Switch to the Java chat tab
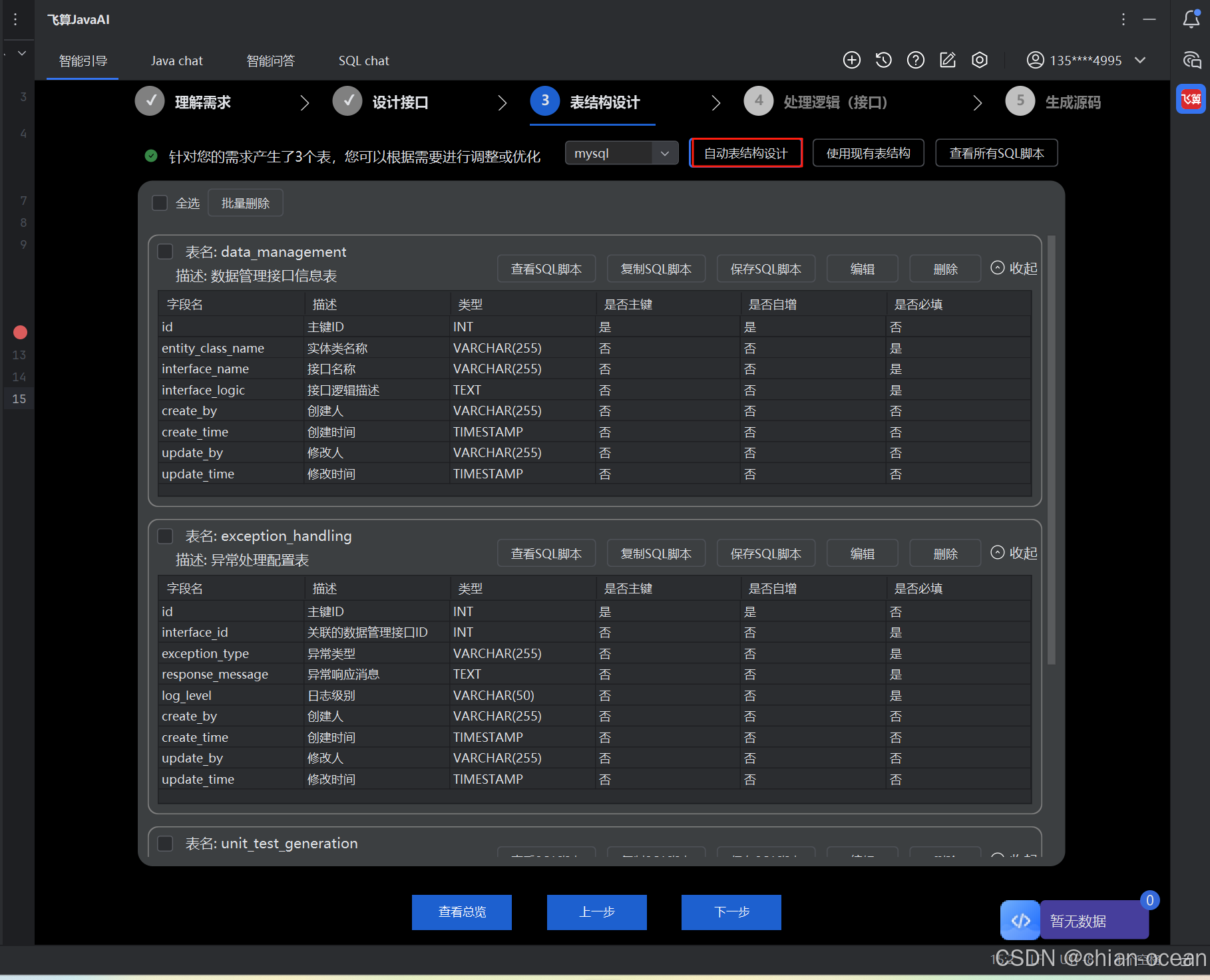The image size is (1210, 980). pos(176,61)
